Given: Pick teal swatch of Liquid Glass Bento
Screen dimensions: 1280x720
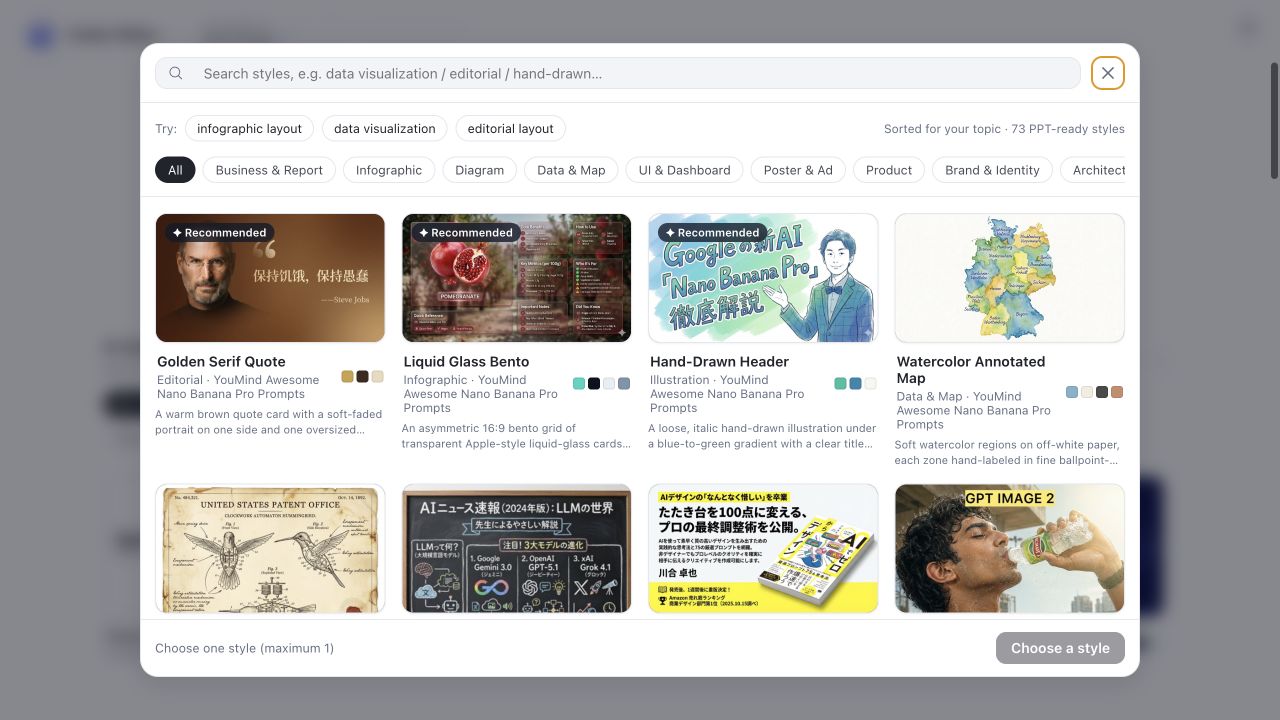Looking at the screenshot, I should (x=579, y=383).
